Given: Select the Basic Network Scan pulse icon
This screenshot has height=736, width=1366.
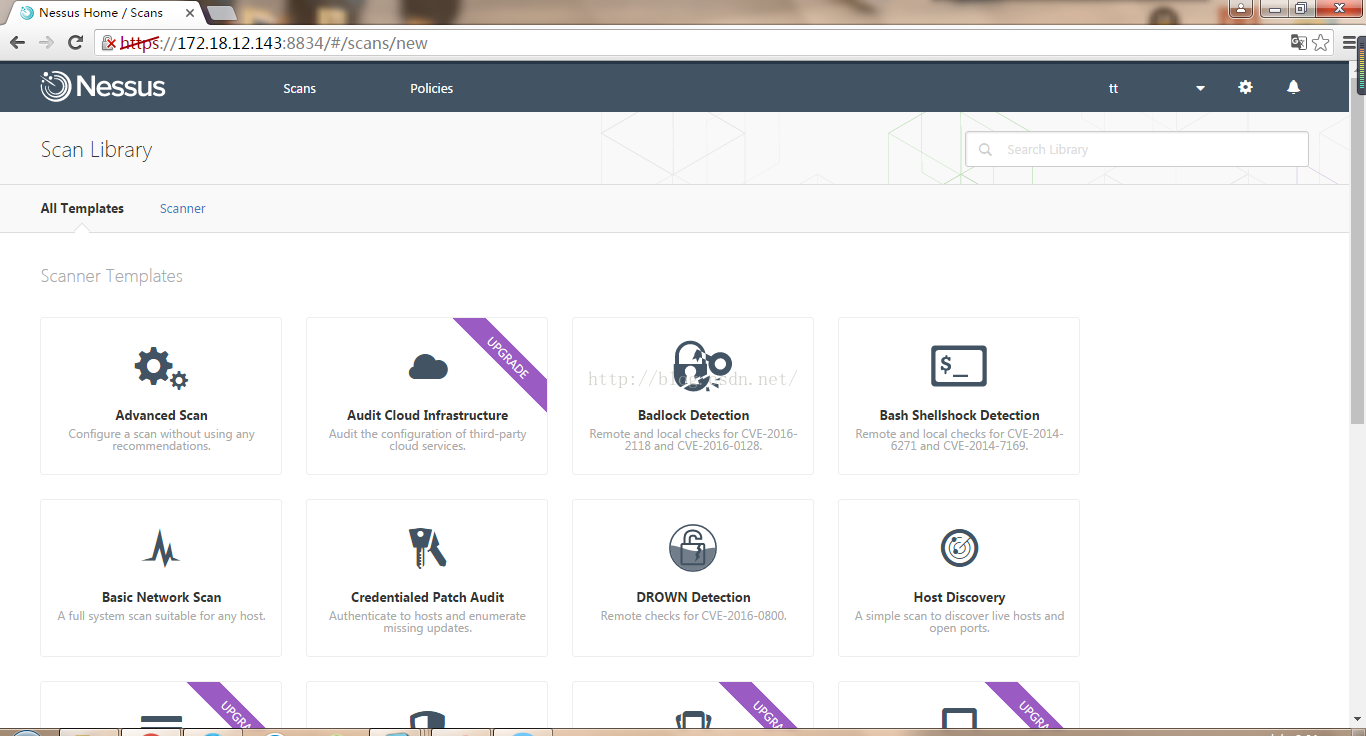Looking at the screenshot, I should click(x=161, y=548).
